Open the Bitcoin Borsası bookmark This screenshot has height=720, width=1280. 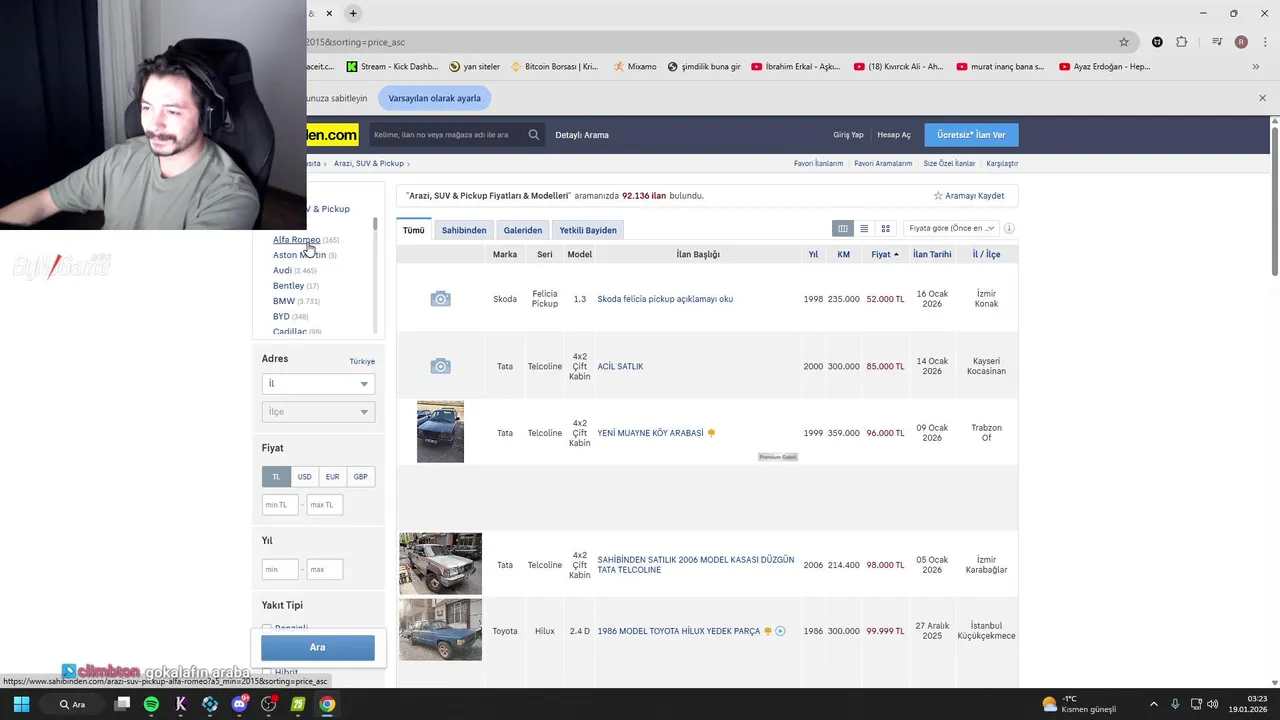coord(554,67)
